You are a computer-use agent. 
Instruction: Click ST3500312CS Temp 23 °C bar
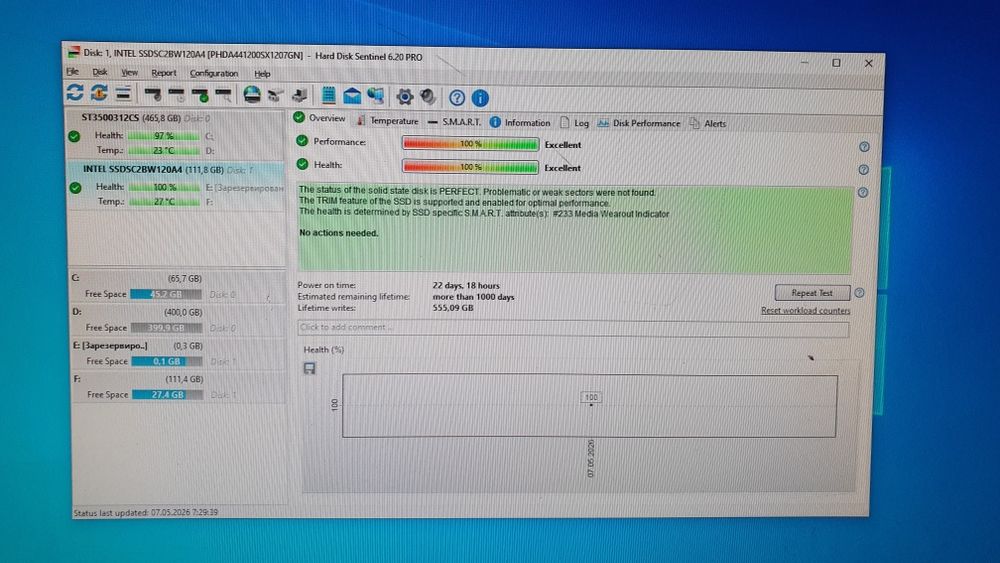[163, 150]
